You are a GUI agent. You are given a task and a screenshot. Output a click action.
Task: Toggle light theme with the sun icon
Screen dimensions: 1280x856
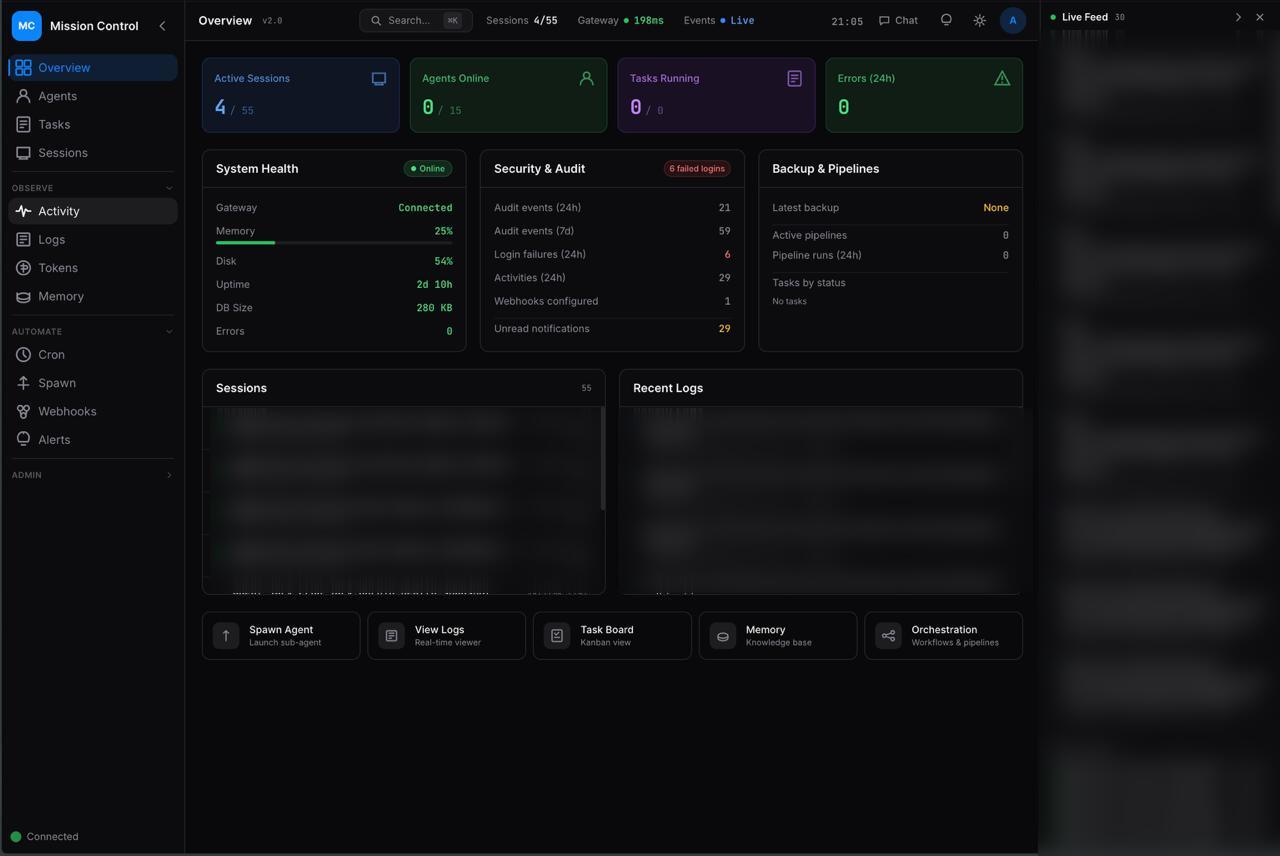point(979,20)
